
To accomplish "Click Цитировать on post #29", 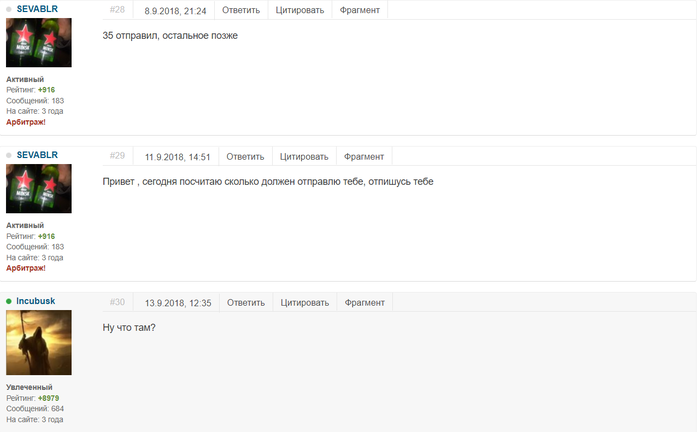I will [304, 157].
